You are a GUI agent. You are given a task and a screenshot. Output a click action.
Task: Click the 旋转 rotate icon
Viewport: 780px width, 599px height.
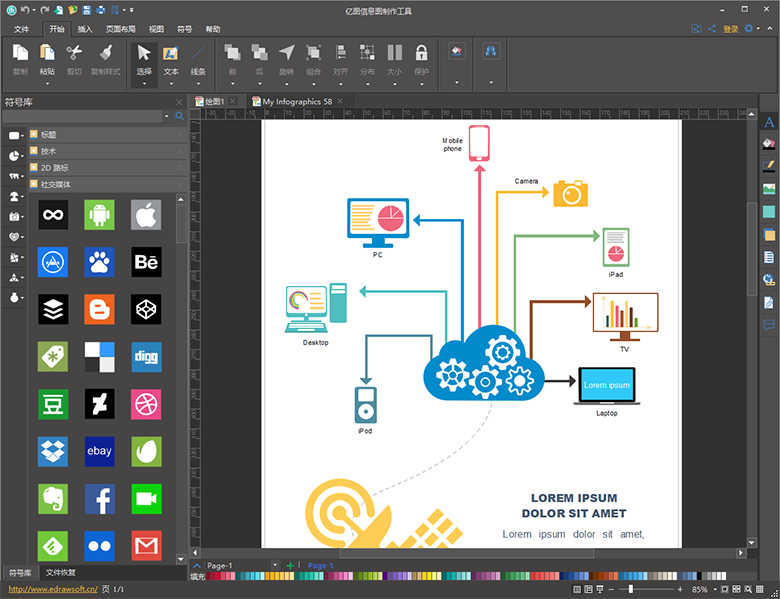pos(287,53)
